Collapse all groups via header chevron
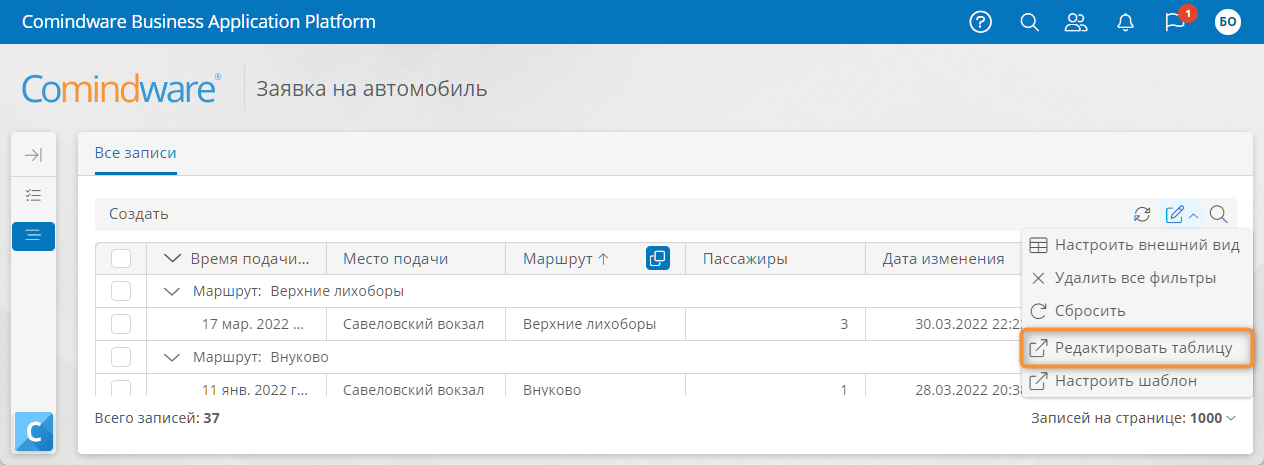Image resolution: width=1264 pixels, height=465 pixels. pyautogui.click(x=170, y=259)
